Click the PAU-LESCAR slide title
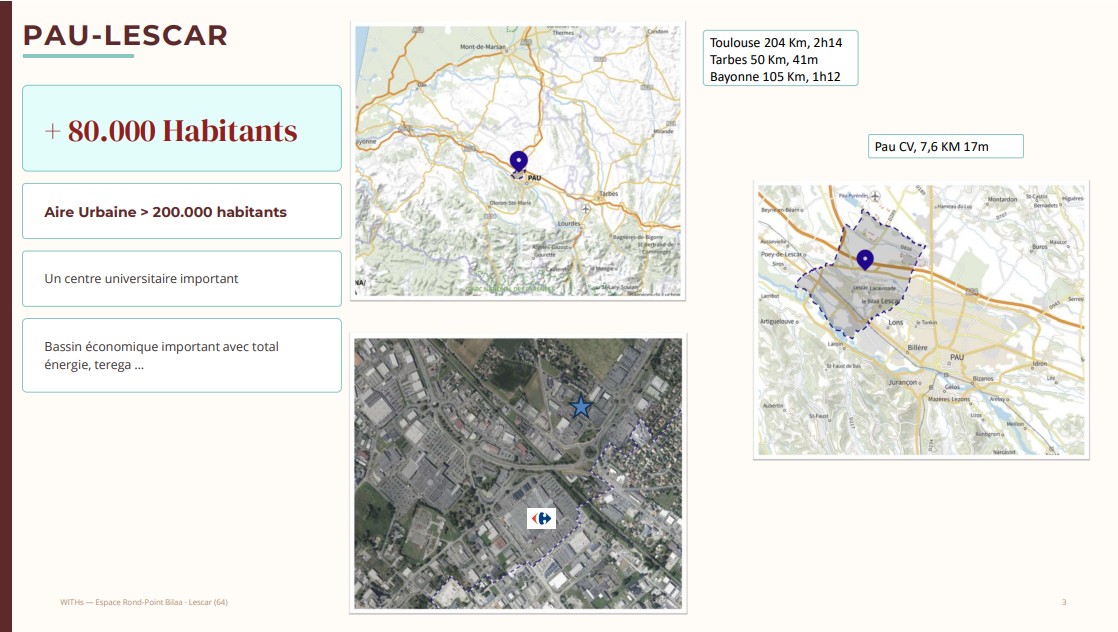Screen dimensions: 1118x632 125,36
